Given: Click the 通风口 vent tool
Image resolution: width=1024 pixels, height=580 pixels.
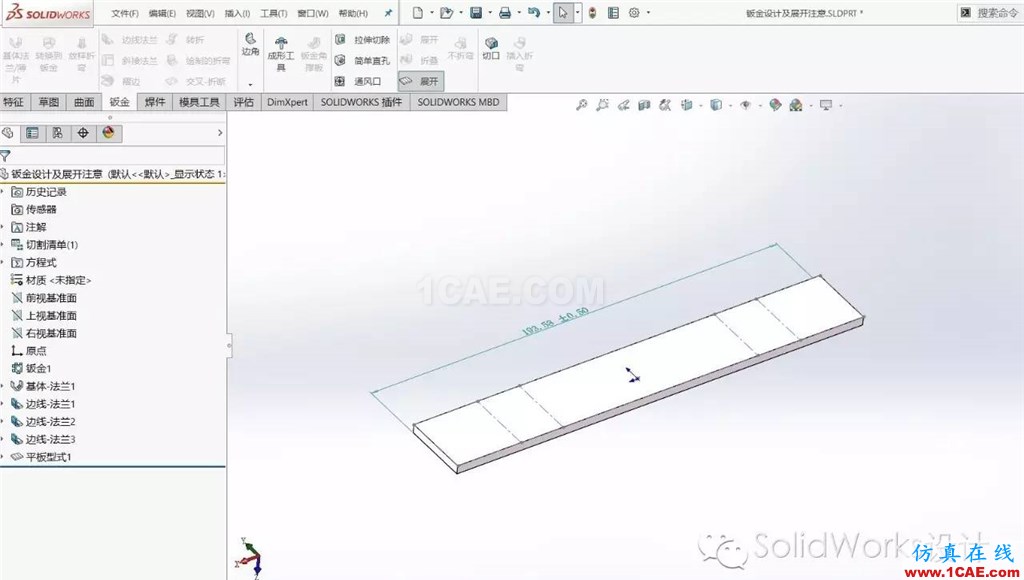Looking at the screenshot, I should (x=358, y=82).
